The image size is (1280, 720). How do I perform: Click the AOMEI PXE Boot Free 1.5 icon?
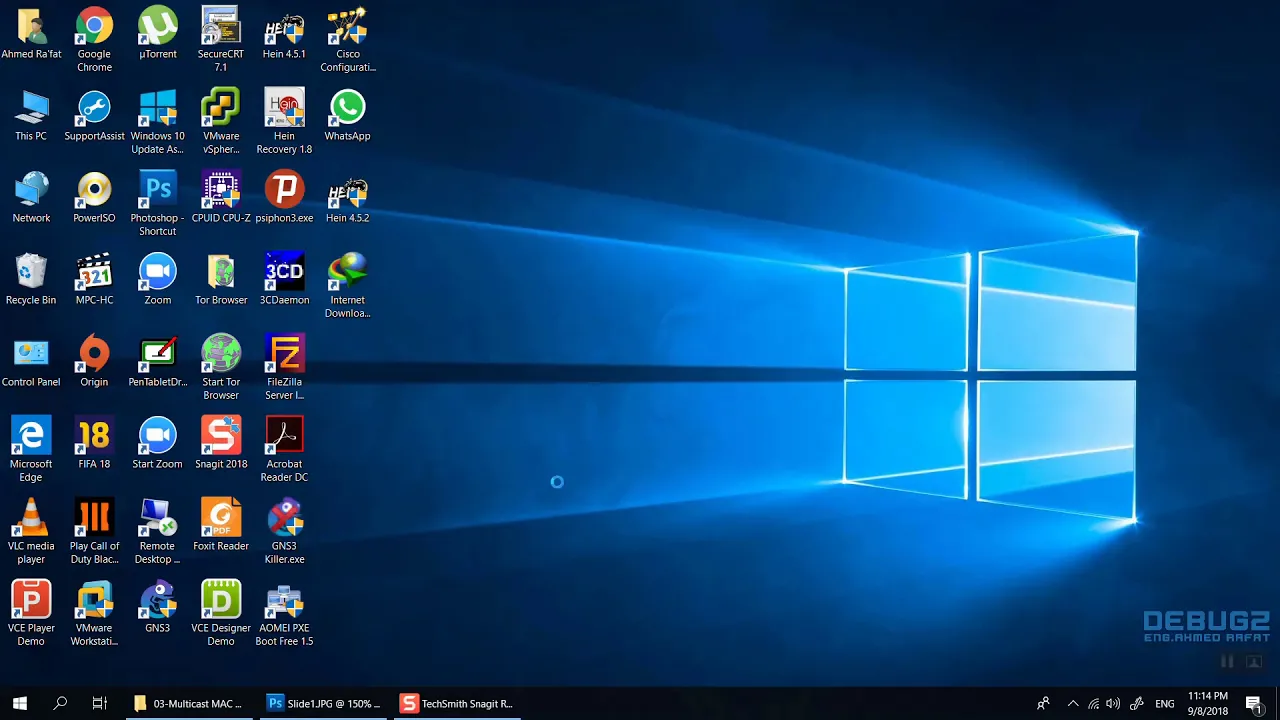(x=284, y=614)
